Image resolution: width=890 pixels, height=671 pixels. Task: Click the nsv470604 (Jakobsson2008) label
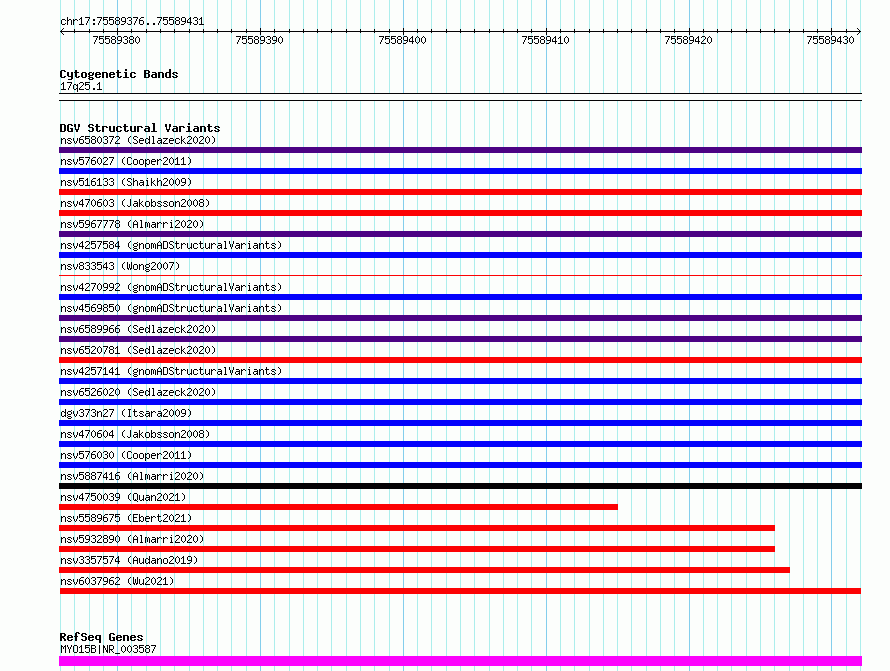point(135,434)
